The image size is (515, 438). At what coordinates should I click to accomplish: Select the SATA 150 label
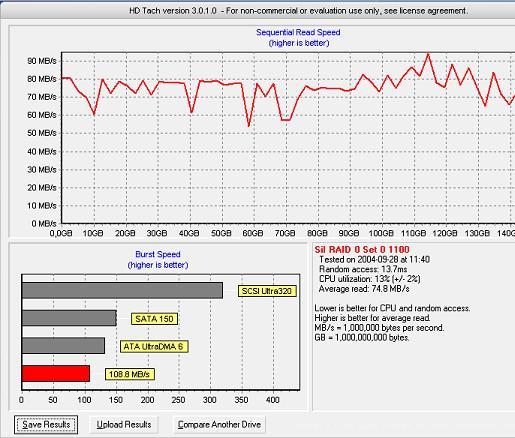[x=154, y=319]
